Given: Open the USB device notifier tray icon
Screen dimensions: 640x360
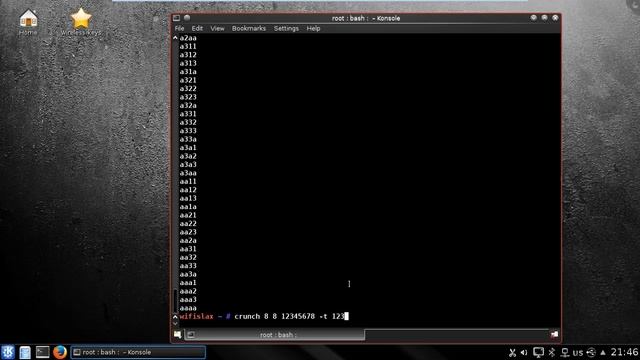Looking at the screenshot, I should [591, 353].
